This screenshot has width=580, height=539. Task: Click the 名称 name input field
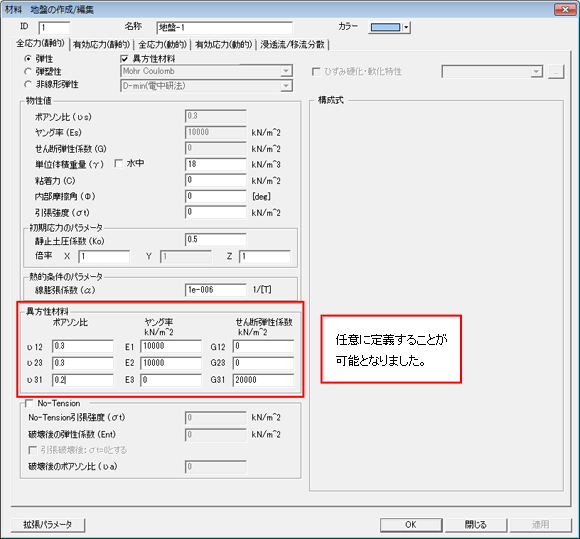pos(225,27)
